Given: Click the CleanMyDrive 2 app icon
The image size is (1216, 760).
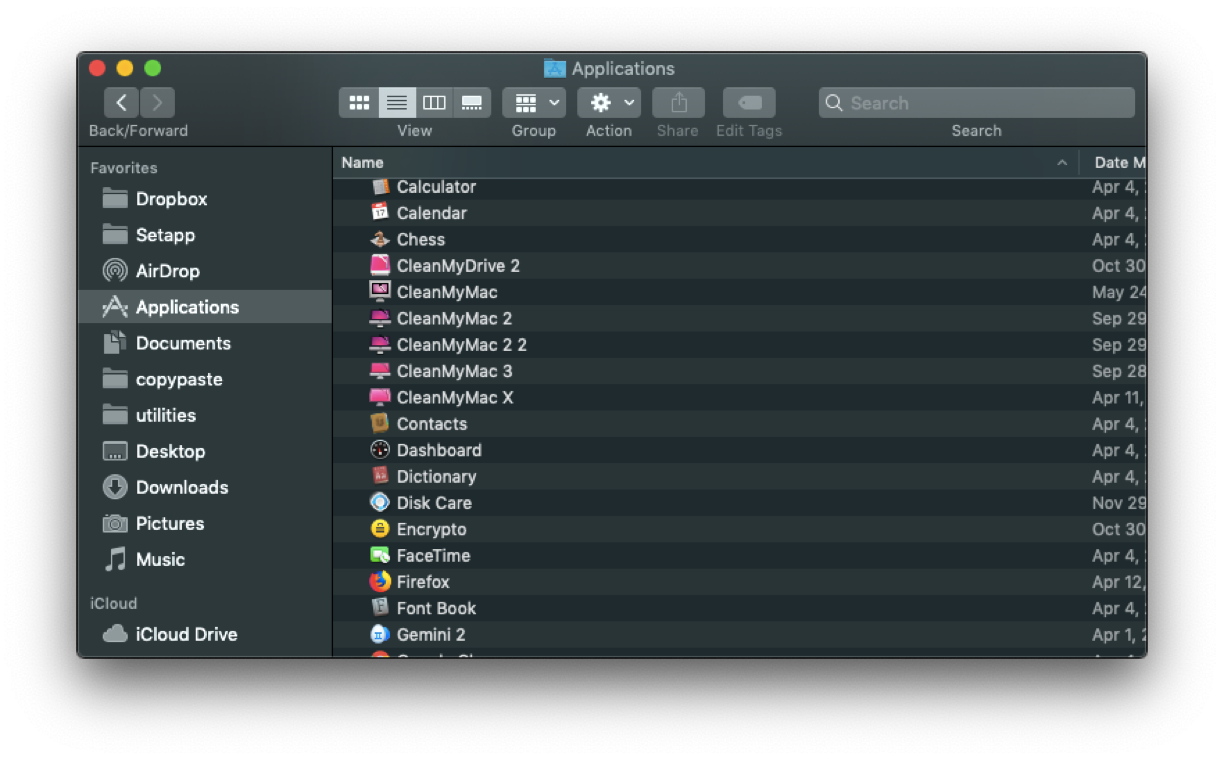Looking at the screenshot, I should tap(380, 265).
